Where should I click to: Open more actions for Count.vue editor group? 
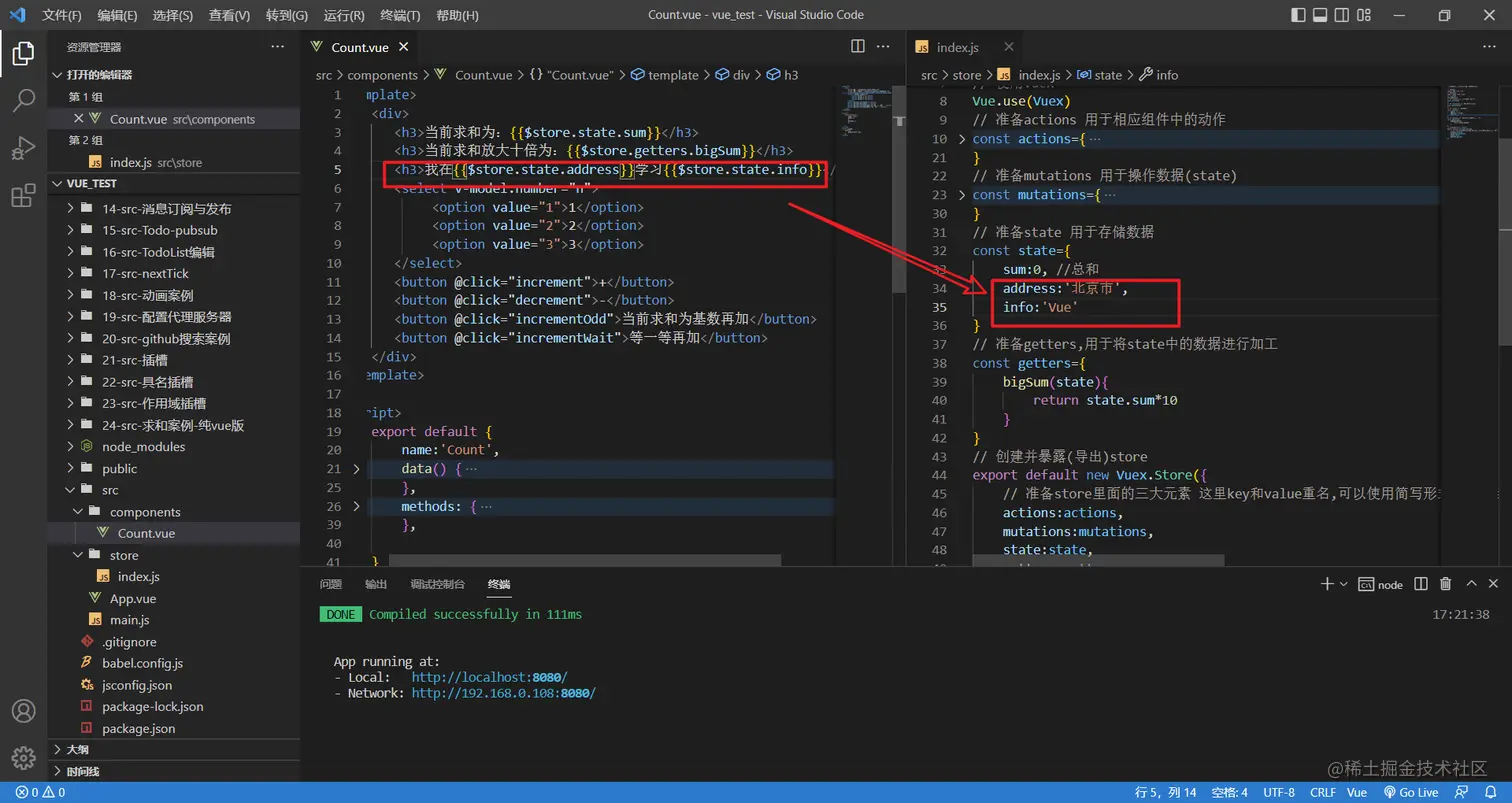(883, 46)
